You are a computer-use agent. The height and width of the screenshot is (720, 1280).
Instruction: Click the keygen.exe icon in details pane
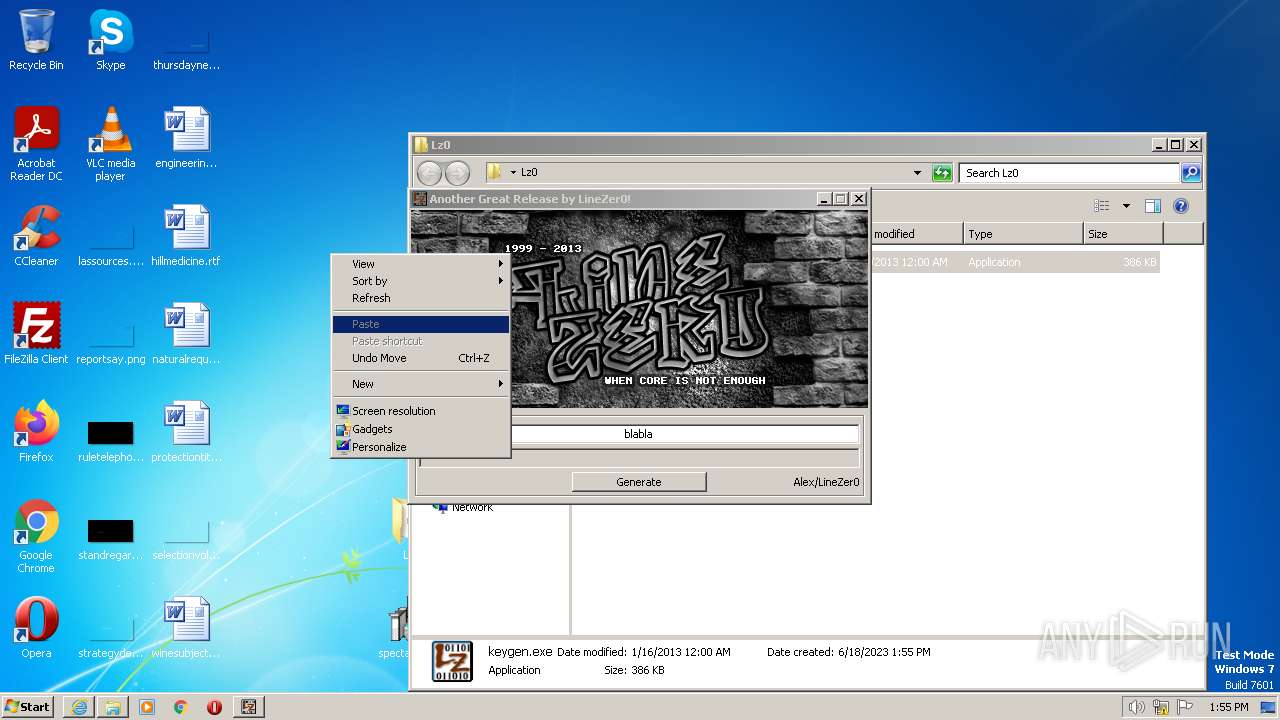pos(452,662)
